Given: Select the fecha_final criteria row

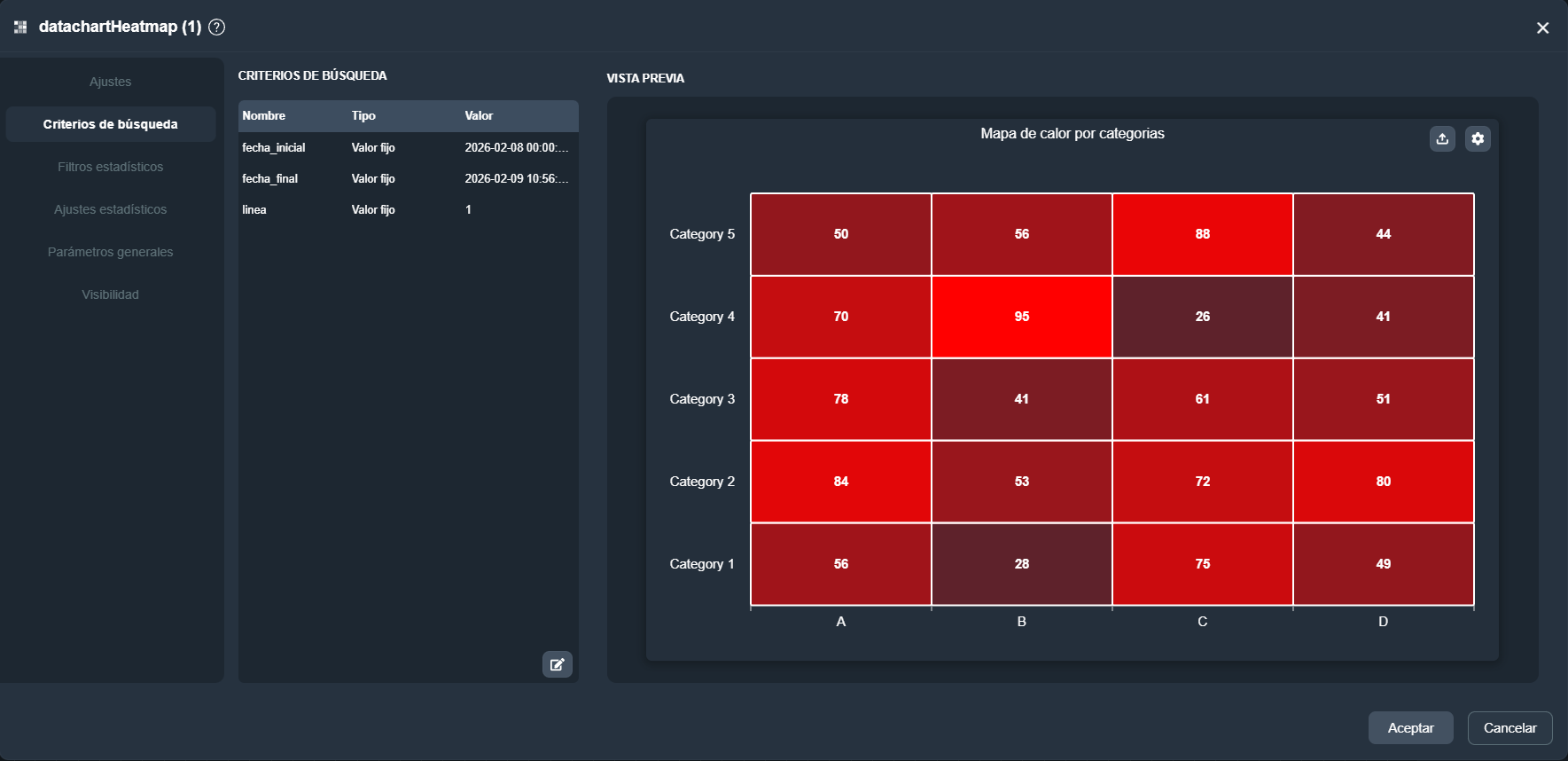Looking at the screenshot, I should point(408,179).
